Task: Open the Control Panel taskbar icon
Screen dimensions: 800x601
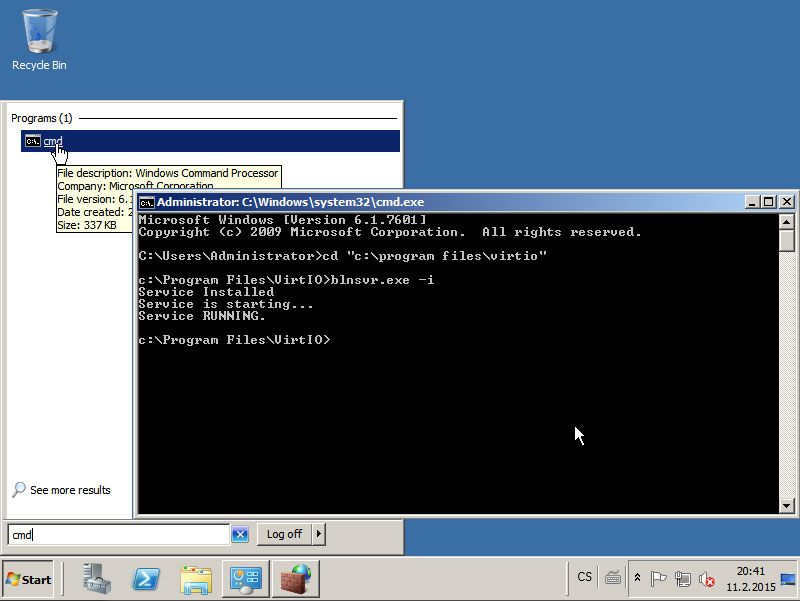Action: coord(245,579)
